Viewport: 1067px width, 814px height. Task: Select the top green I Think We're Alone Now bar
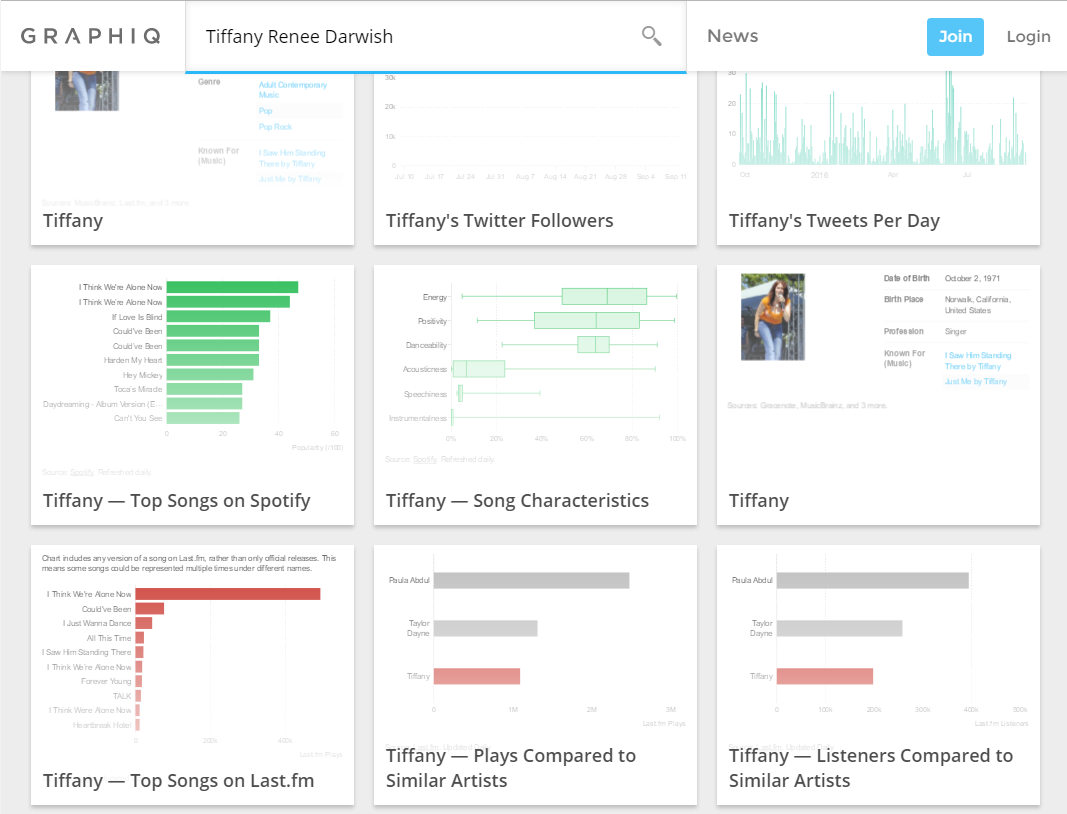(x=232, y=287)
